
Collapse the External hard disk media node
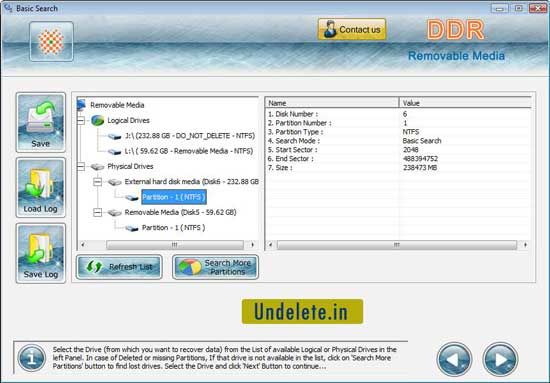pos(98,182)
